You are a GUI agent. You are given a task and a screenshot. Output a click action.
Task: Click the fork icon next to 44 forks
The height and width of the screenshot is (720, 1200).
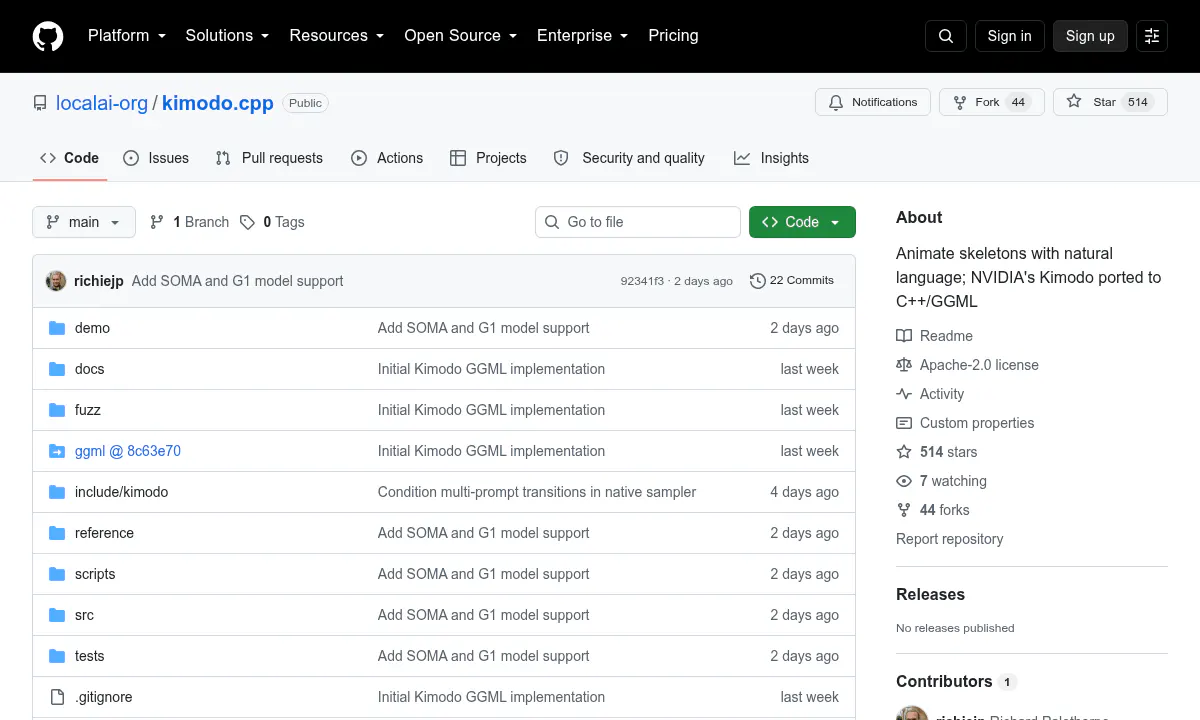point(904,510)
